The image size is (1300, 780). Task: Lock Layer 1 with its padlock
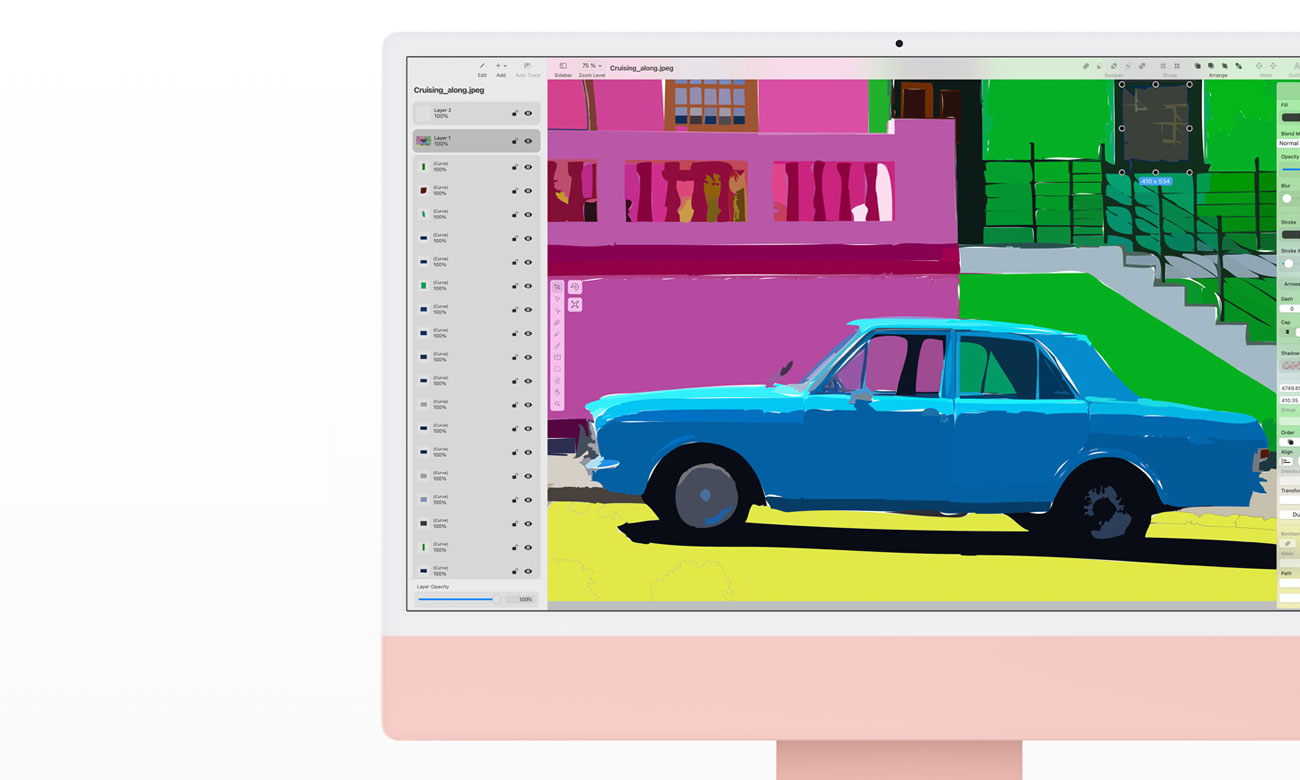[x=515, y=141]
